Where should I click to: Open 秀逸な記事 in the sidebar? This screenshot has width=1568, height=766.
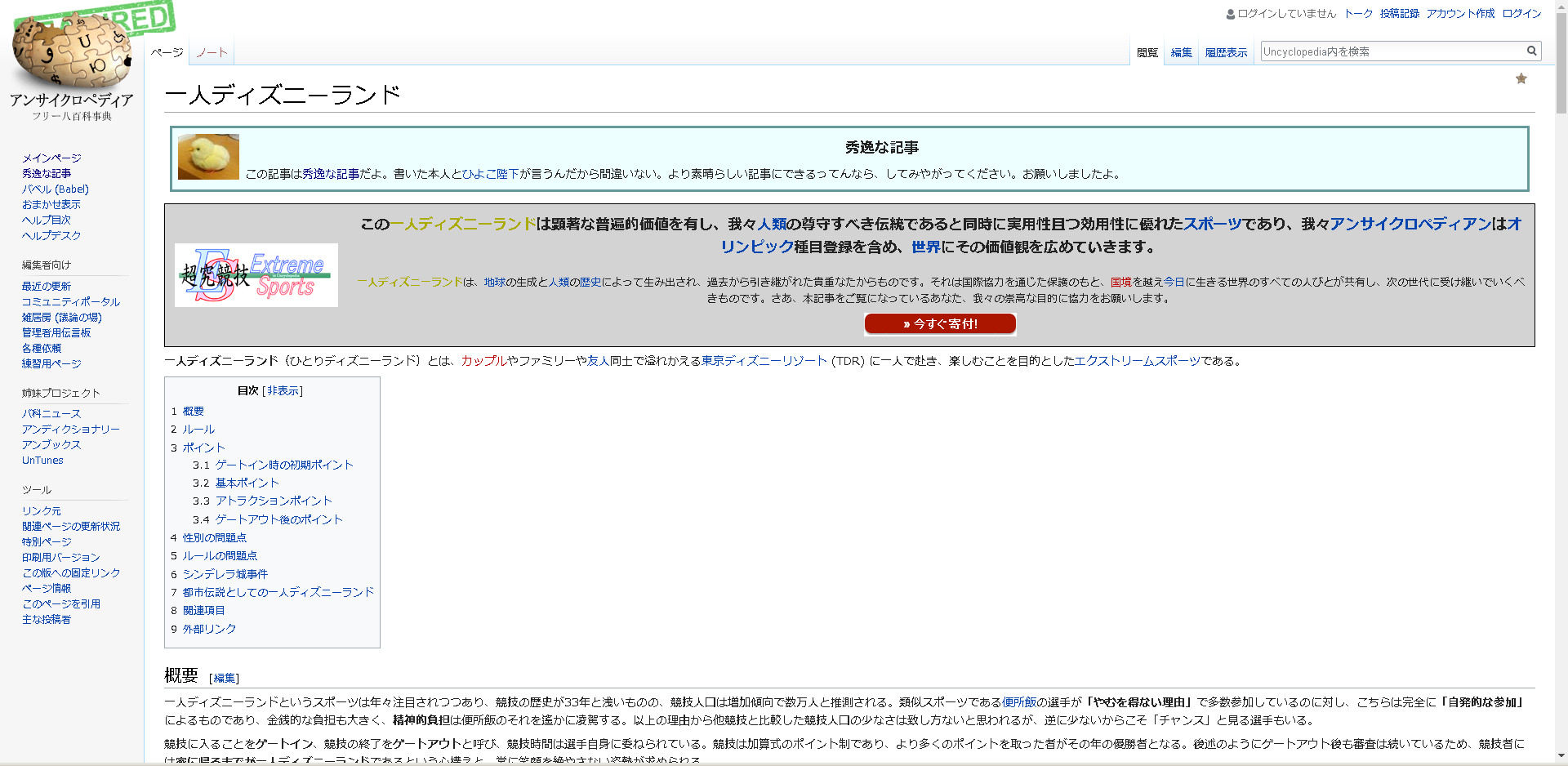[47, 173]
